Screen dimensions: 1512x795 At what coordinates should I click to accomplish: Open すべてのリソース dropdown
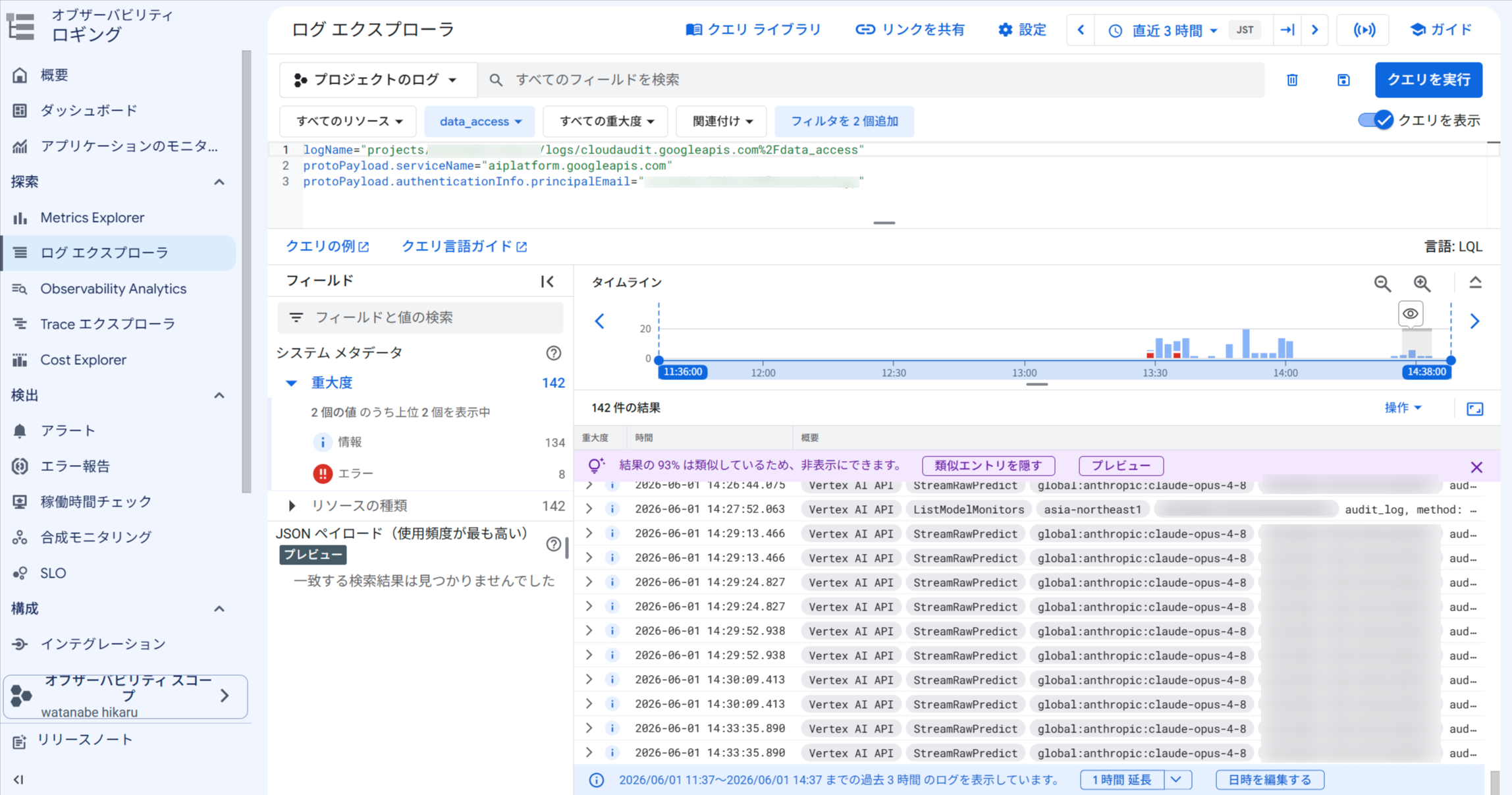348,121
